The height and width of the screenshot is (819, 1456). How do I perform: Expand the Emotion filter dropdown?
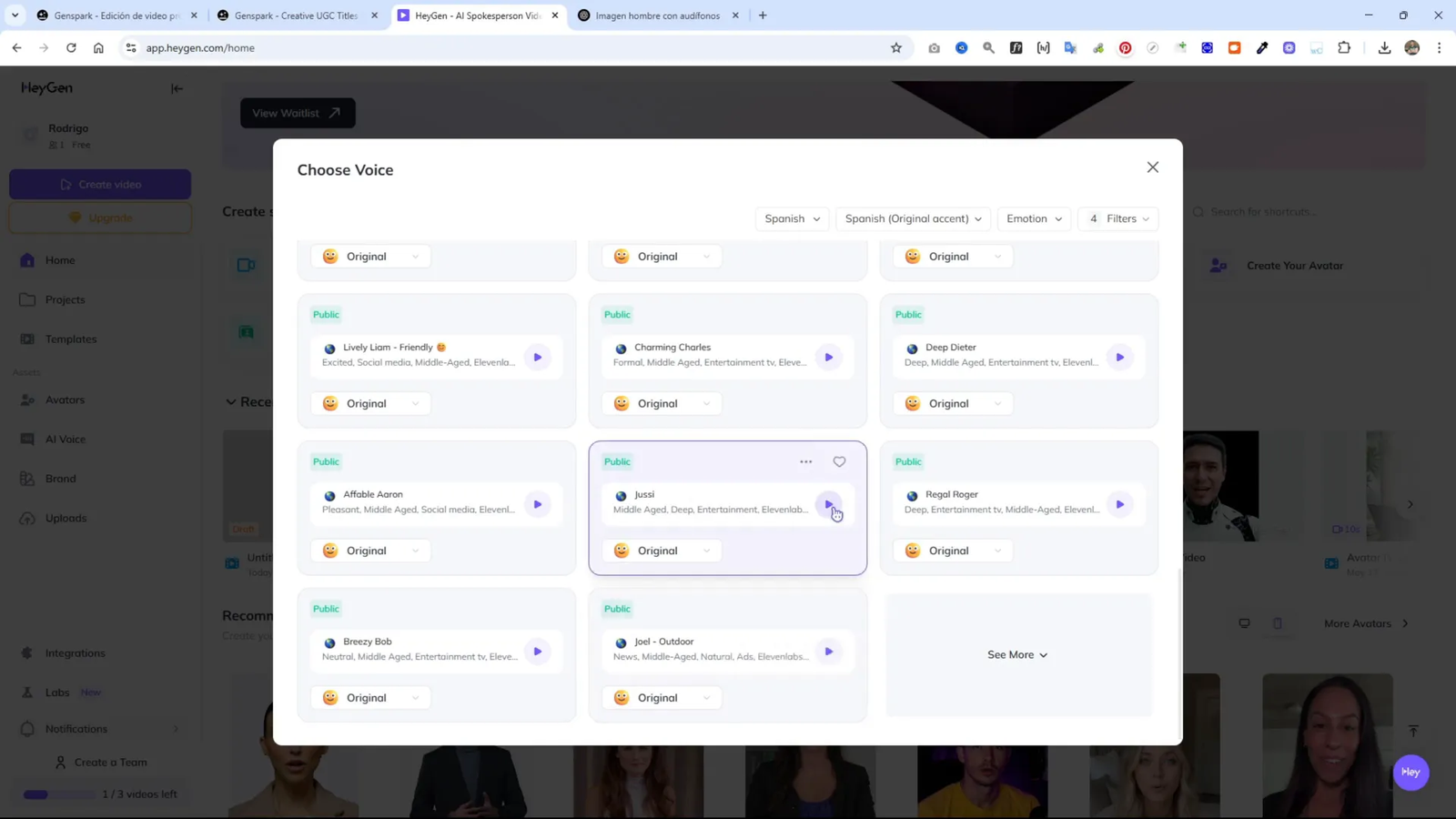point(1034,218)
